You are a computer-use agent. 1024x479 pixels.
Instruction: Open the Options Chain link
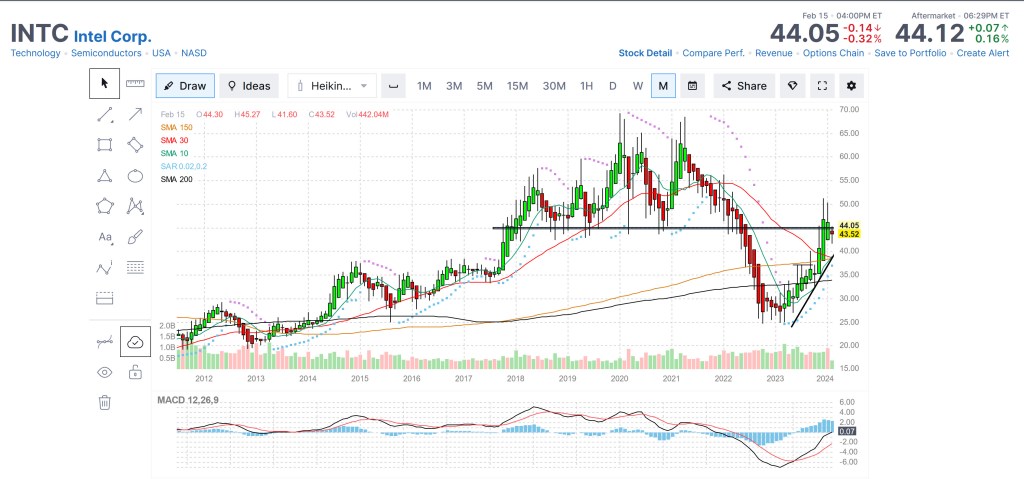(x=833, y=53)
